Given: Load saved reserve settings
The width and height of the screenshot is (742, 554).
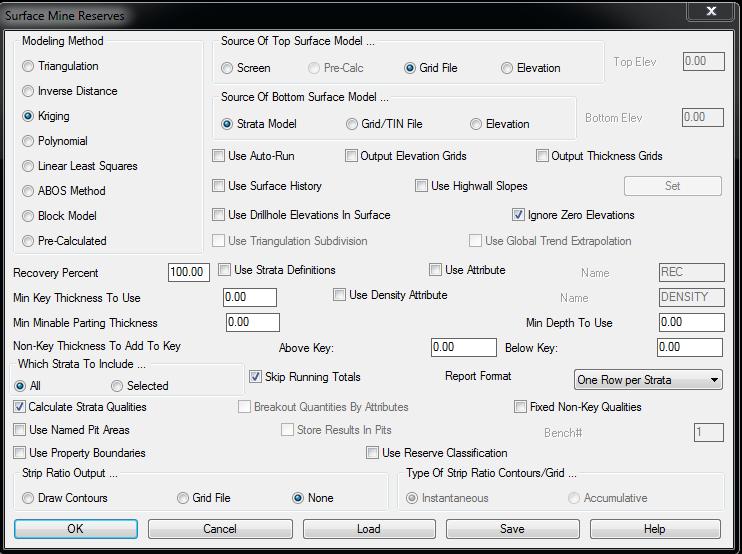Looking at the screenshot, I should [x=369, y=529].
